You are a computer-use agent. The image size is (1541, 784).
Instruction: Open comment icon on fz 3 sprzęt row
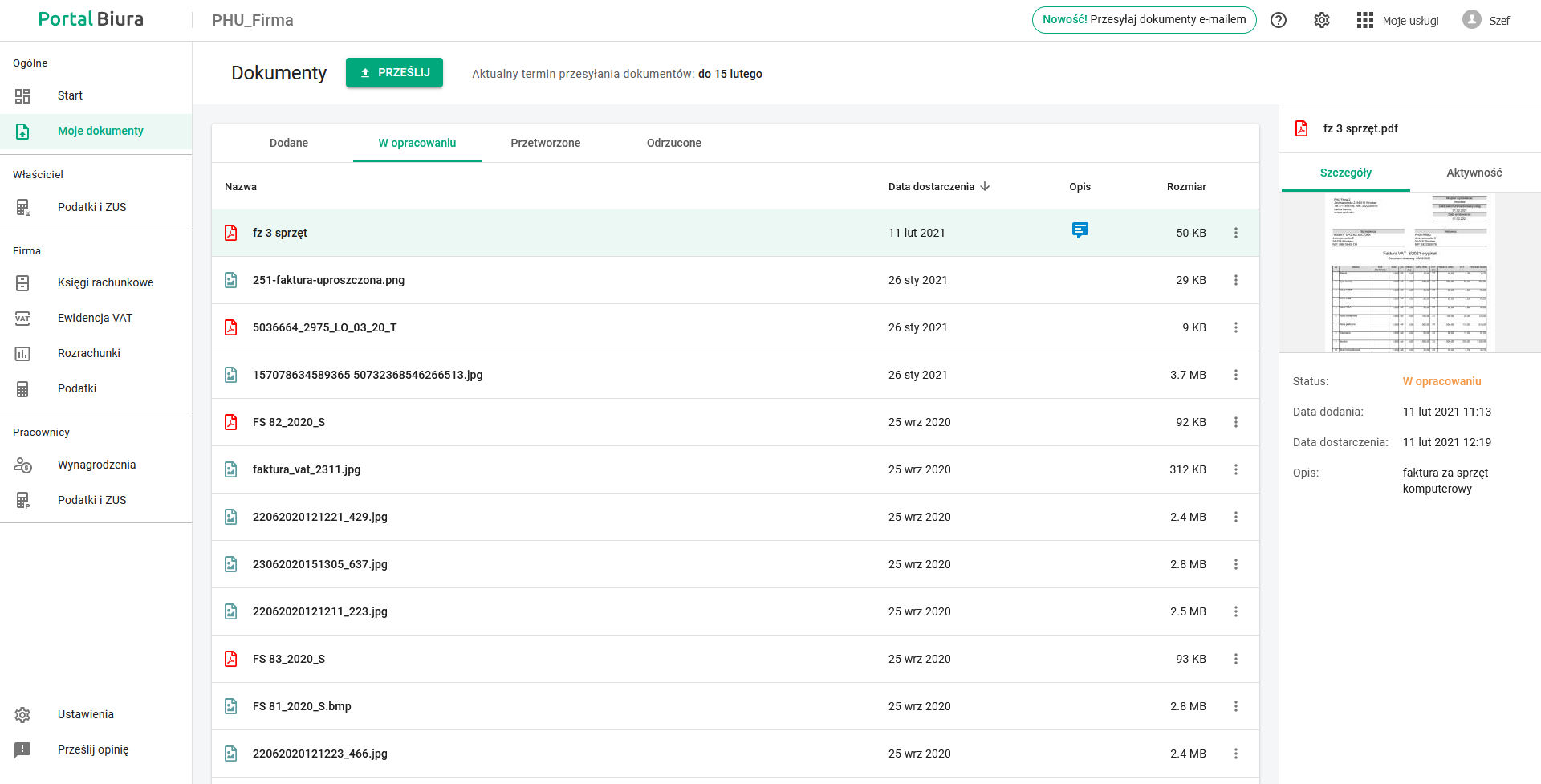click(x=1080, y=231)
